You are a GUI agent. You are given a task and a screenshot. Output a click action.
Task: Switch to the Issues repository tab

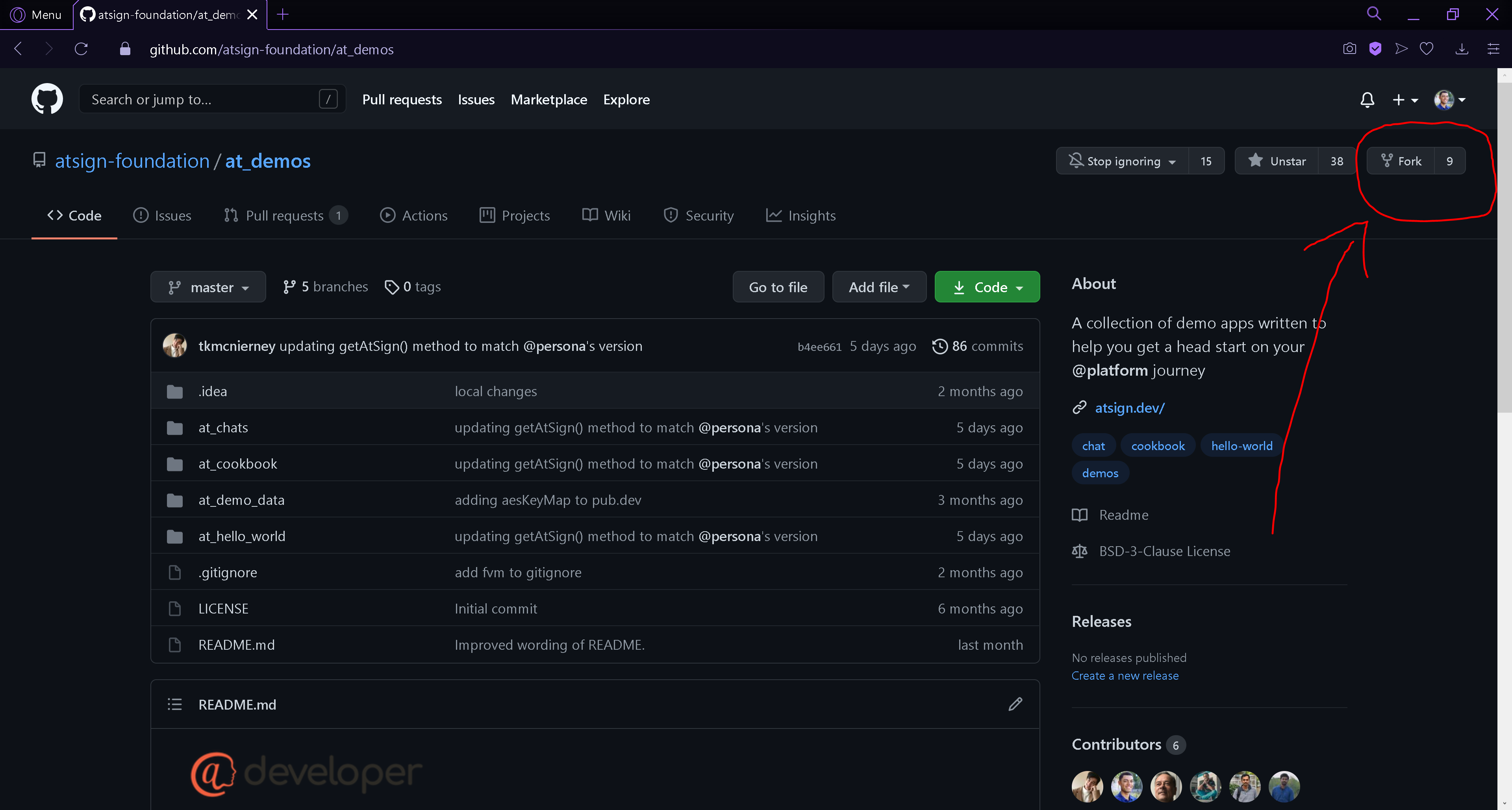pyautogui.click(x=162, y=215)
